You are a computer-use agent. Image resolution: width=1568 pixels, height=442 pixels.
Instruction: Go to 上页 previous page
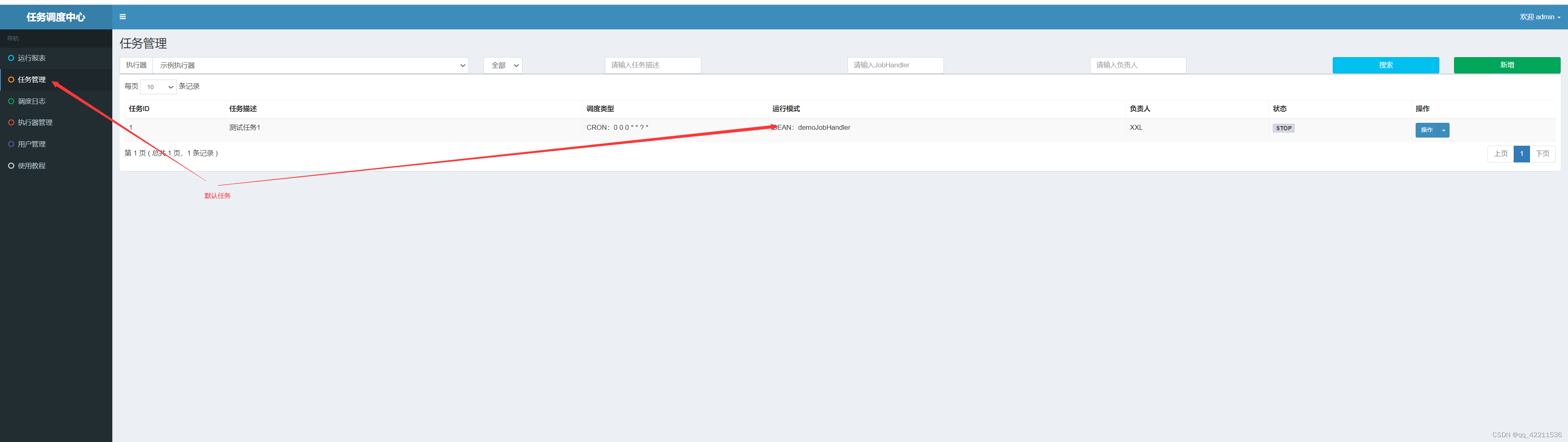pos(1501,154)
